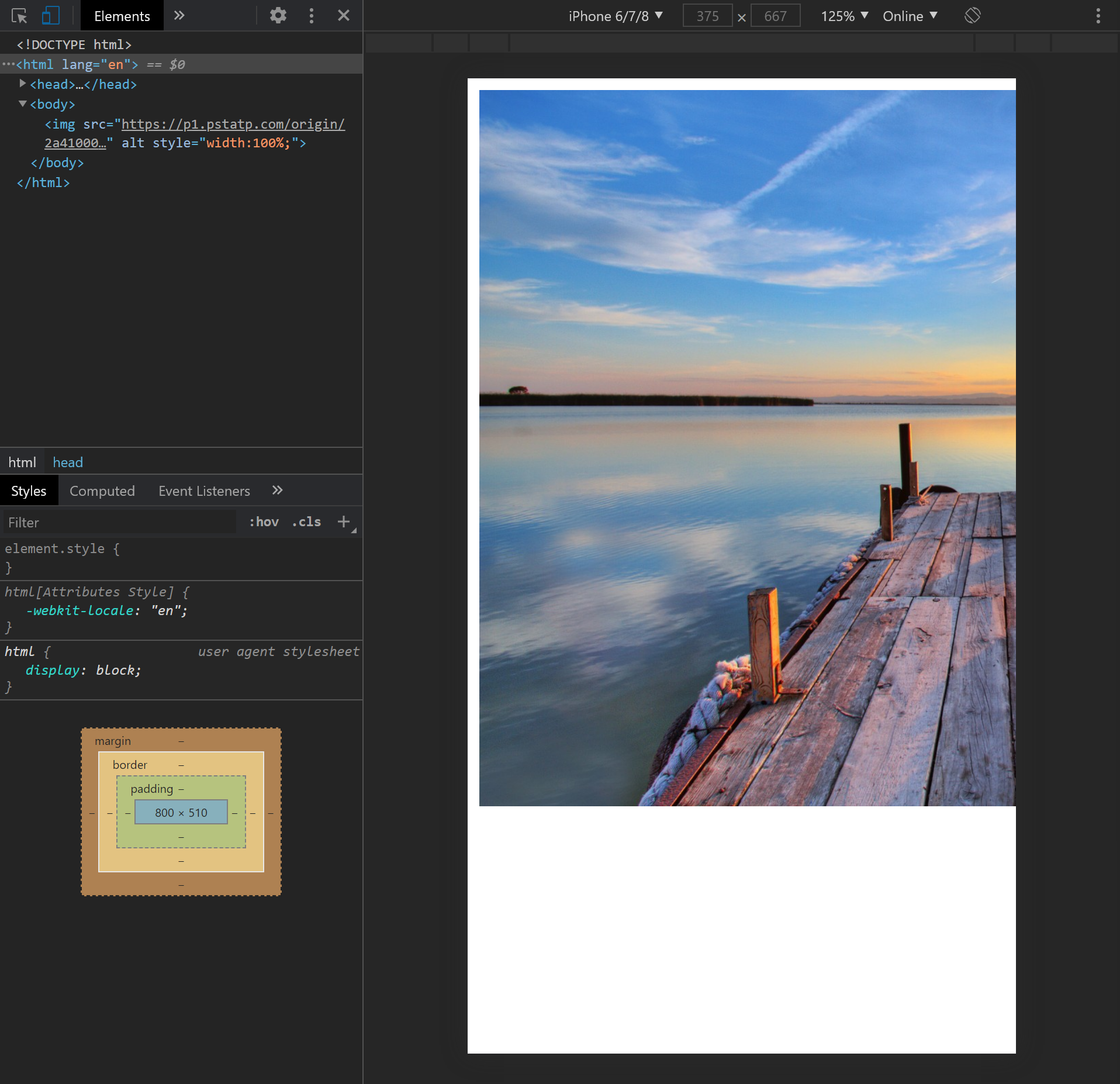The image size is (1120, 1084).
Task: Toggle the .cls class editor
Action: pos(306,522)
